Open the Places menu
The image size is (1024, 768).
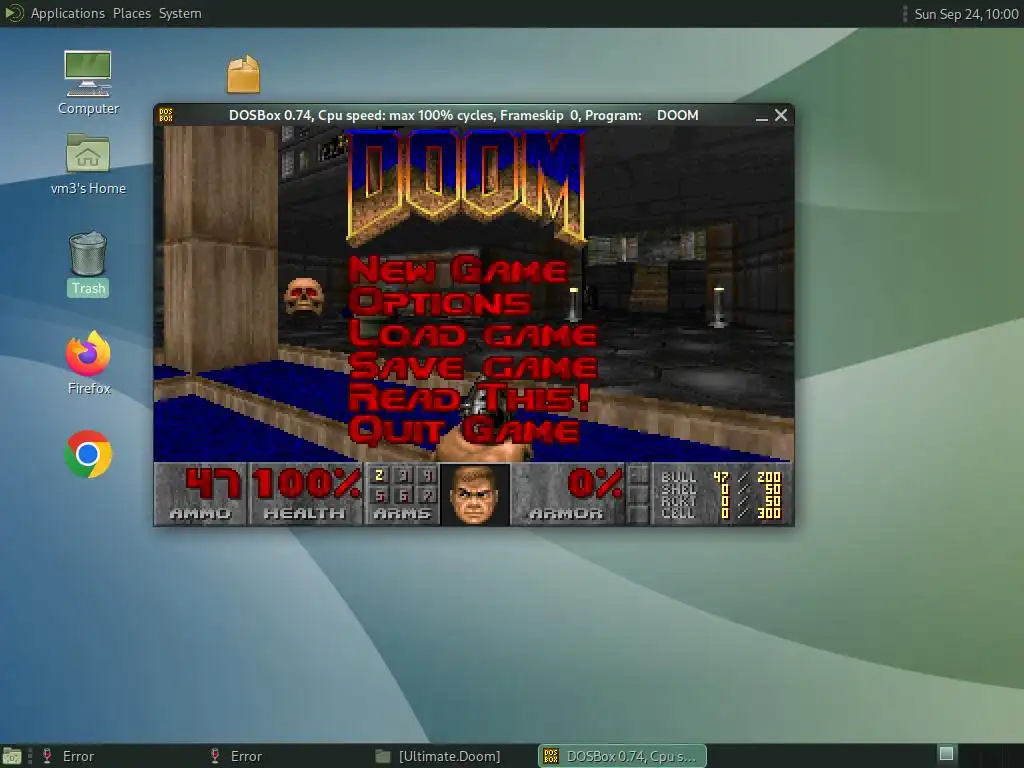coord(131,13)
